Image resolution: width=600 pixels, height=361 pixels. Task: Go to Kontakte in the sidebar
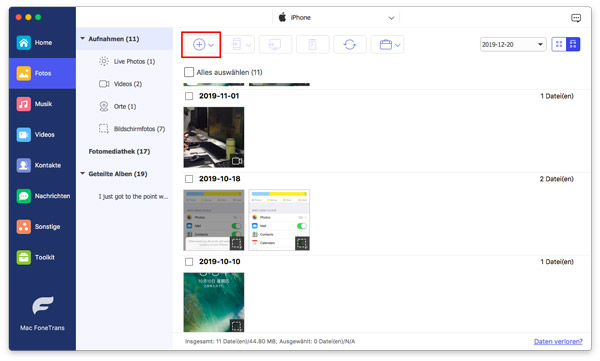(x=42, y=165)
